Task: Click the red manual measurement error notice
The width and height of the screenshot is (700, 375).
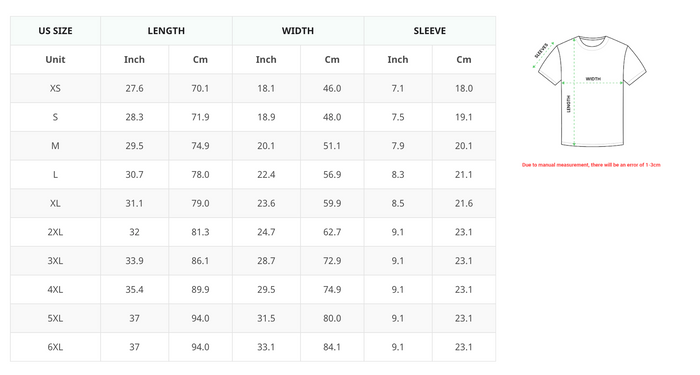Action: click(x=591, y=165)
